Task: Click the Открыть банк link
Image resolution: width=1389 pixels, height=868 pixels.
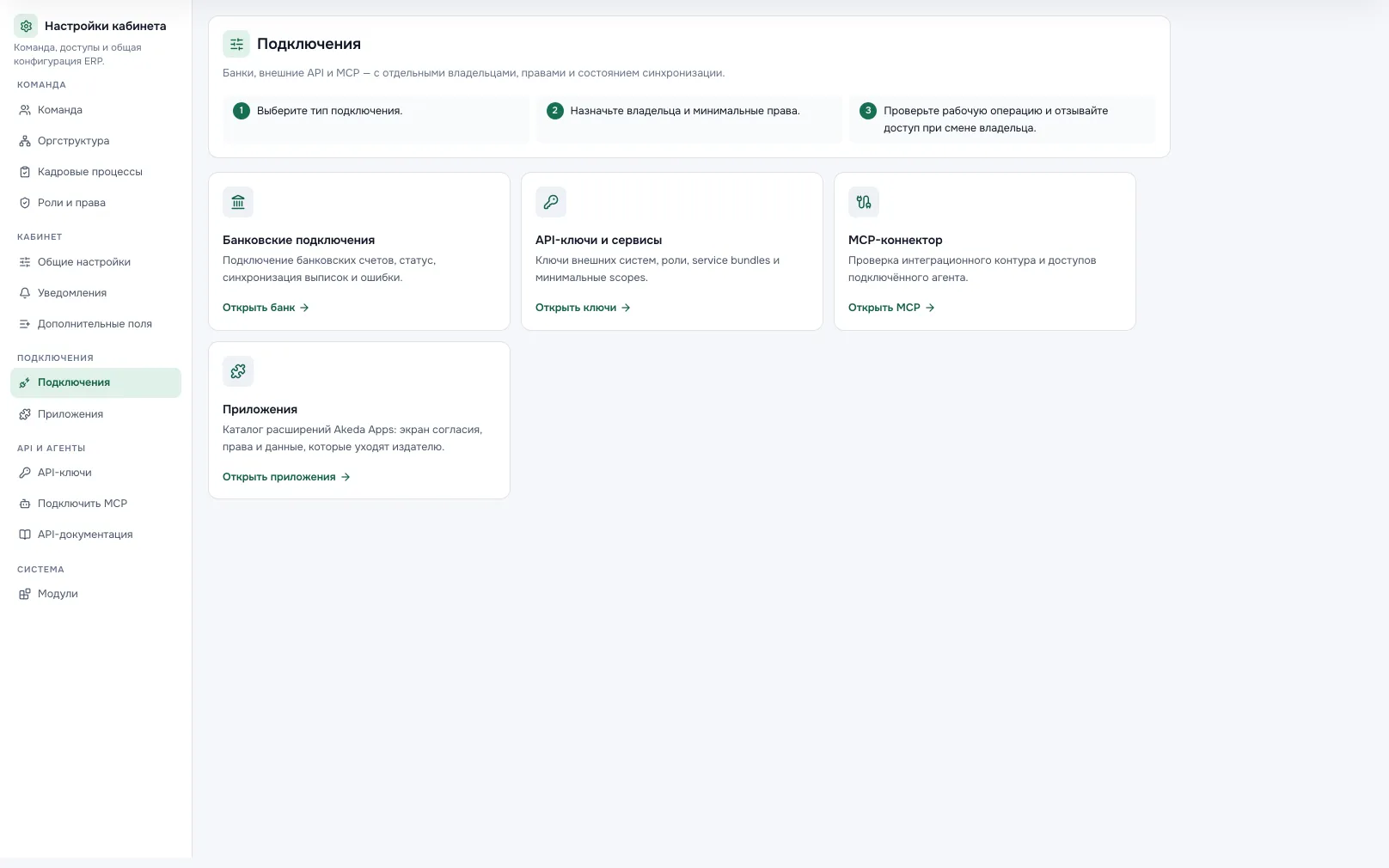Action: [x=266, y=308]
